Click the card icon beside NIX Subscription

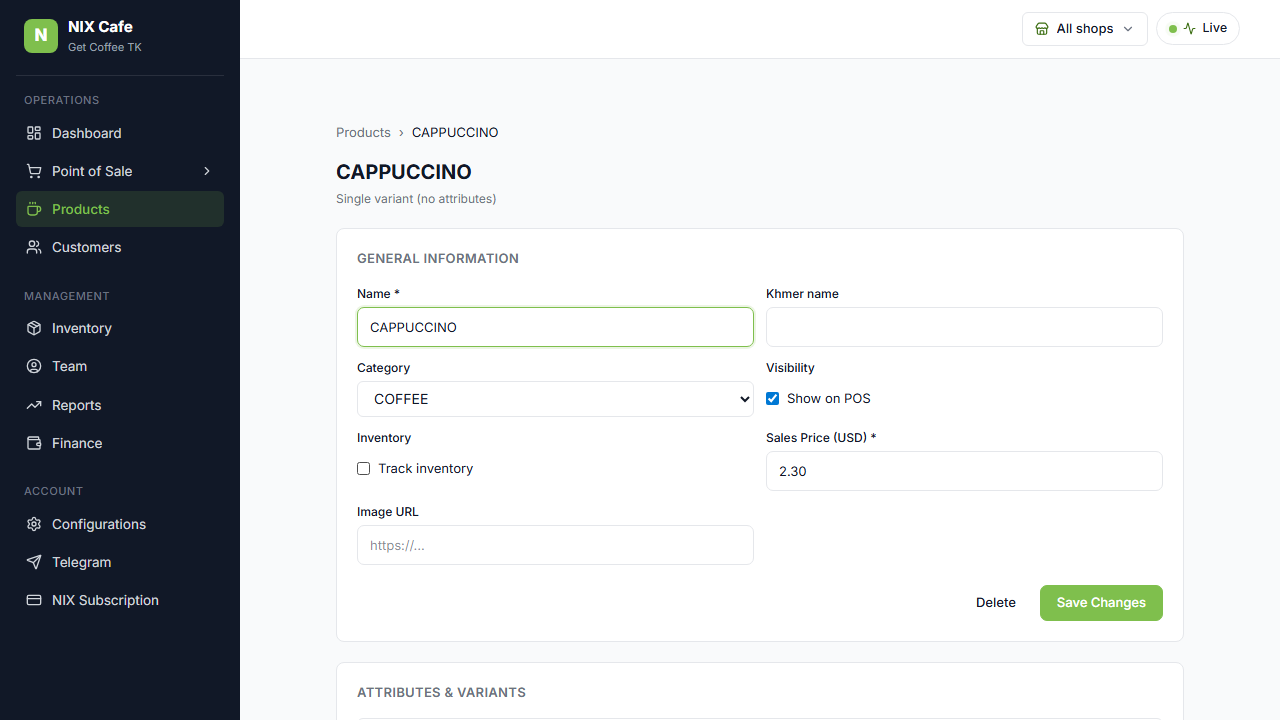coord(34,600)
